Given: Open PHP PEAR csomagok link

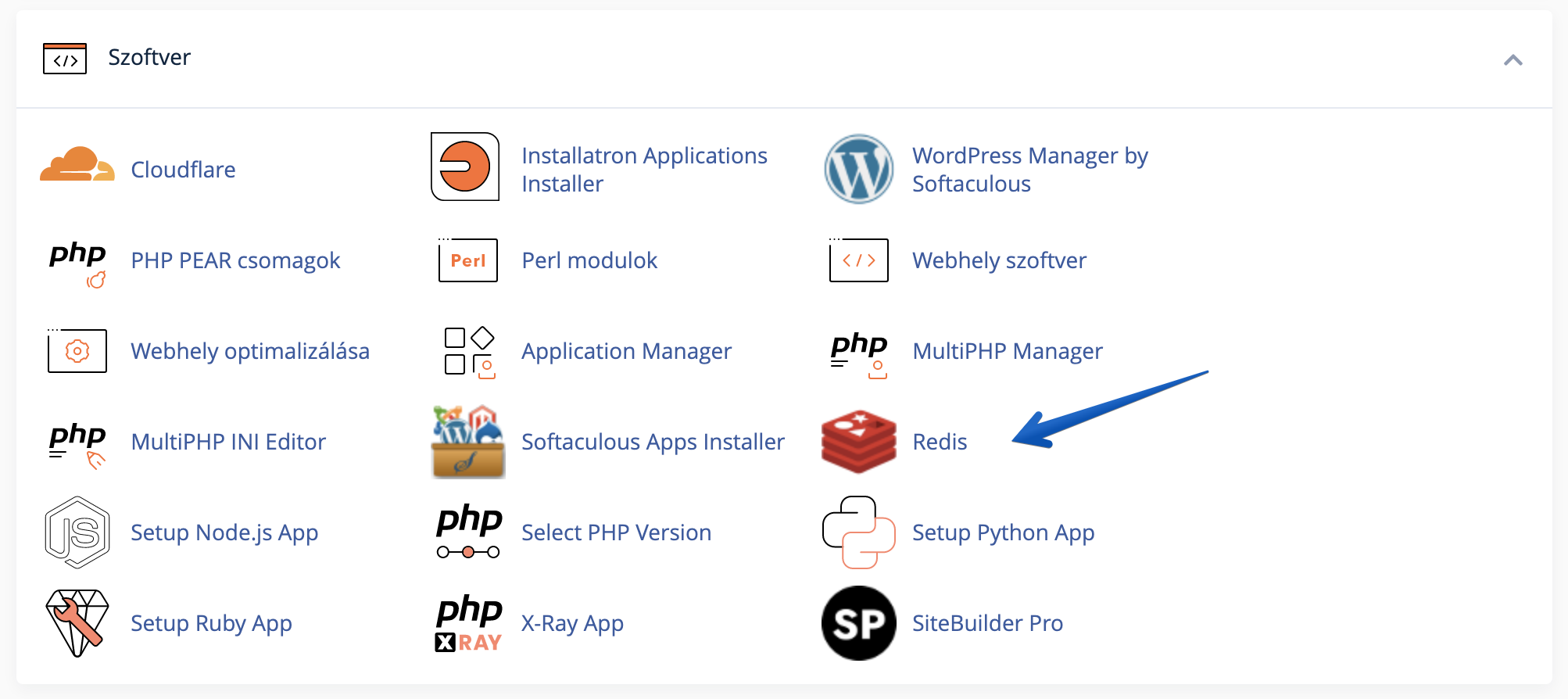Looking at the screenshot, I should click(235, 260).
